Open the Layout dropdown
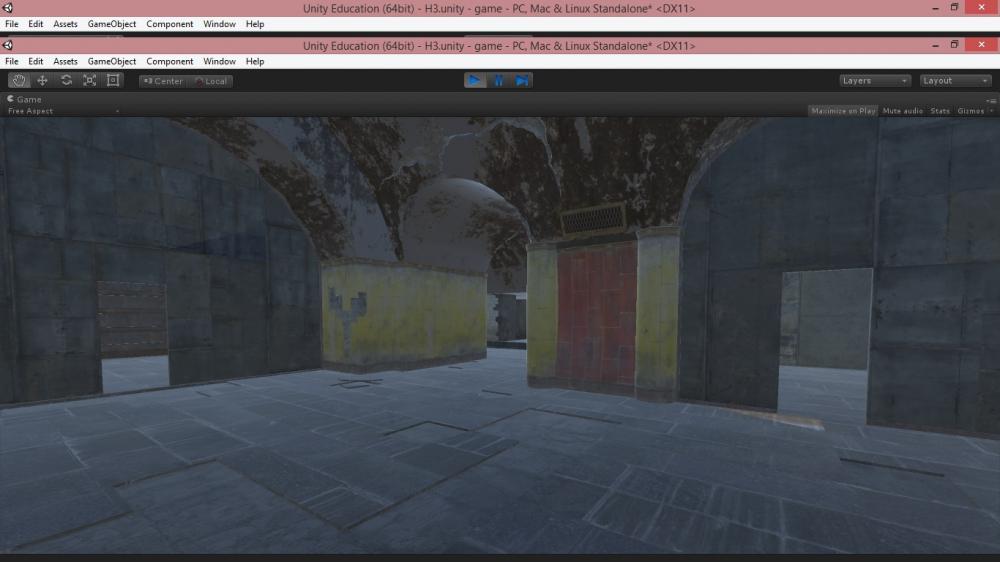 [955, 81]
